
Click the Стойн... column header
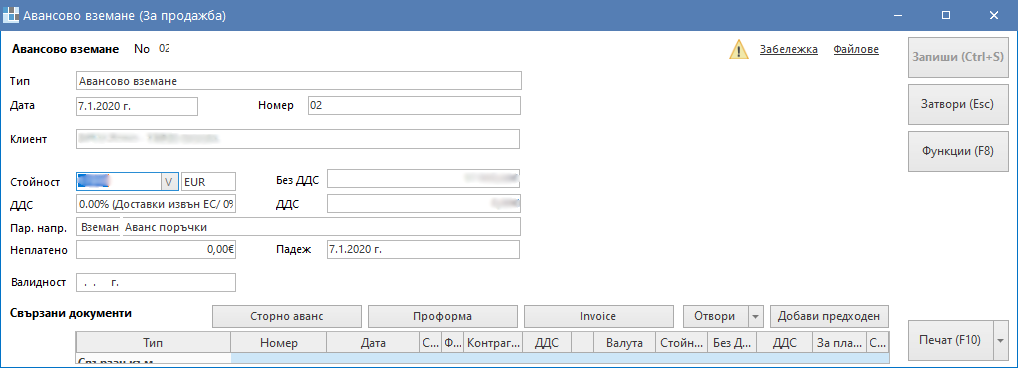[x=681, y=343]
